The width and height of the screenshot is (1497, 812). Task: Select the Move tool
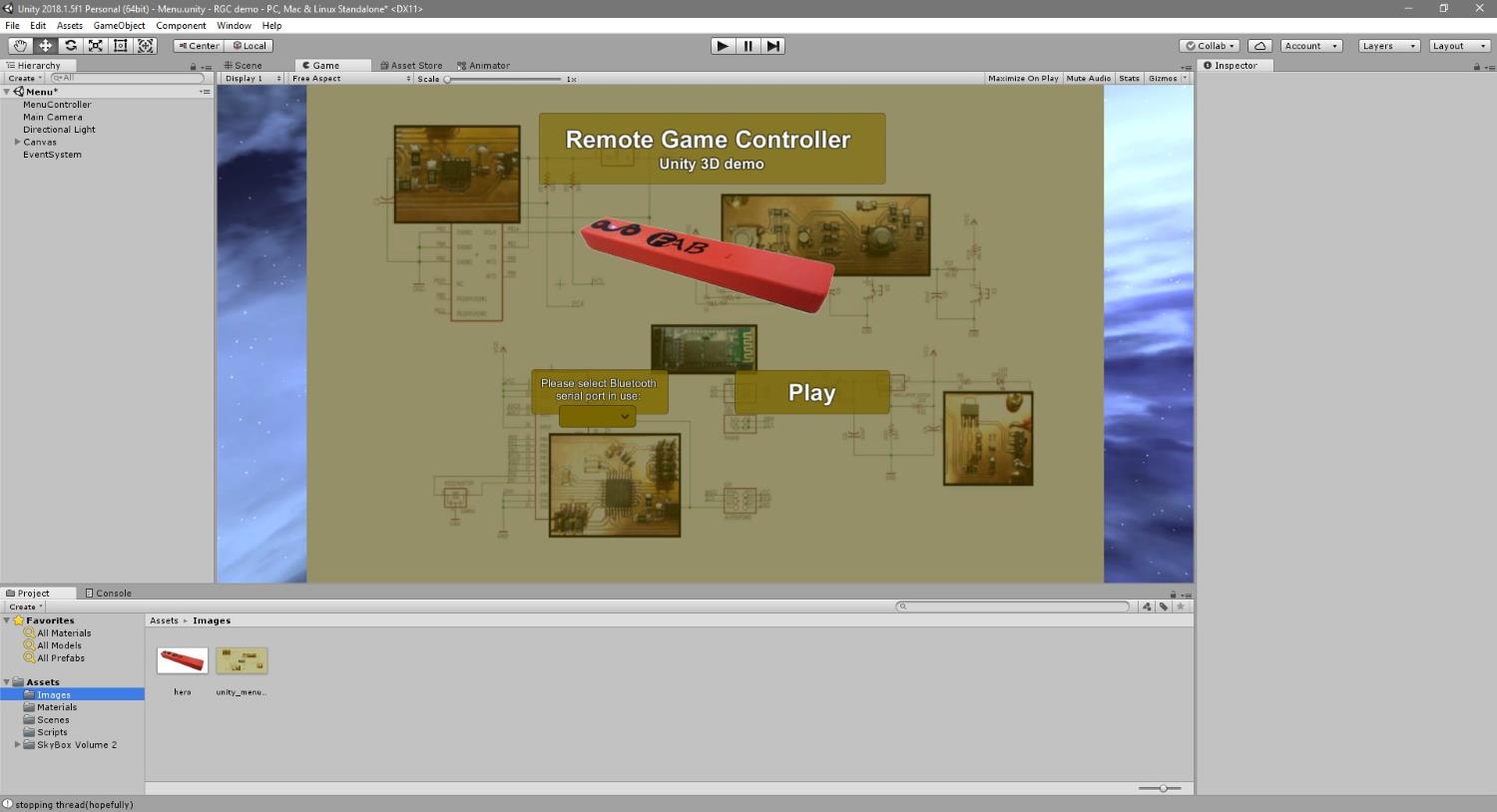tap(45, 46)
